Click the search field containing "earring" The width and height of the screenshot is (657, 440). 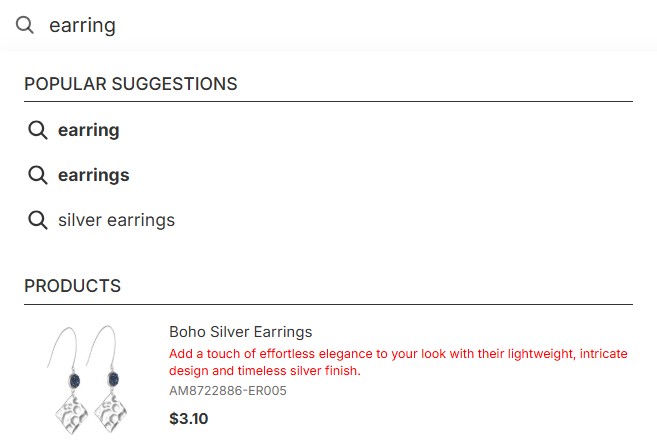[300, 25]
